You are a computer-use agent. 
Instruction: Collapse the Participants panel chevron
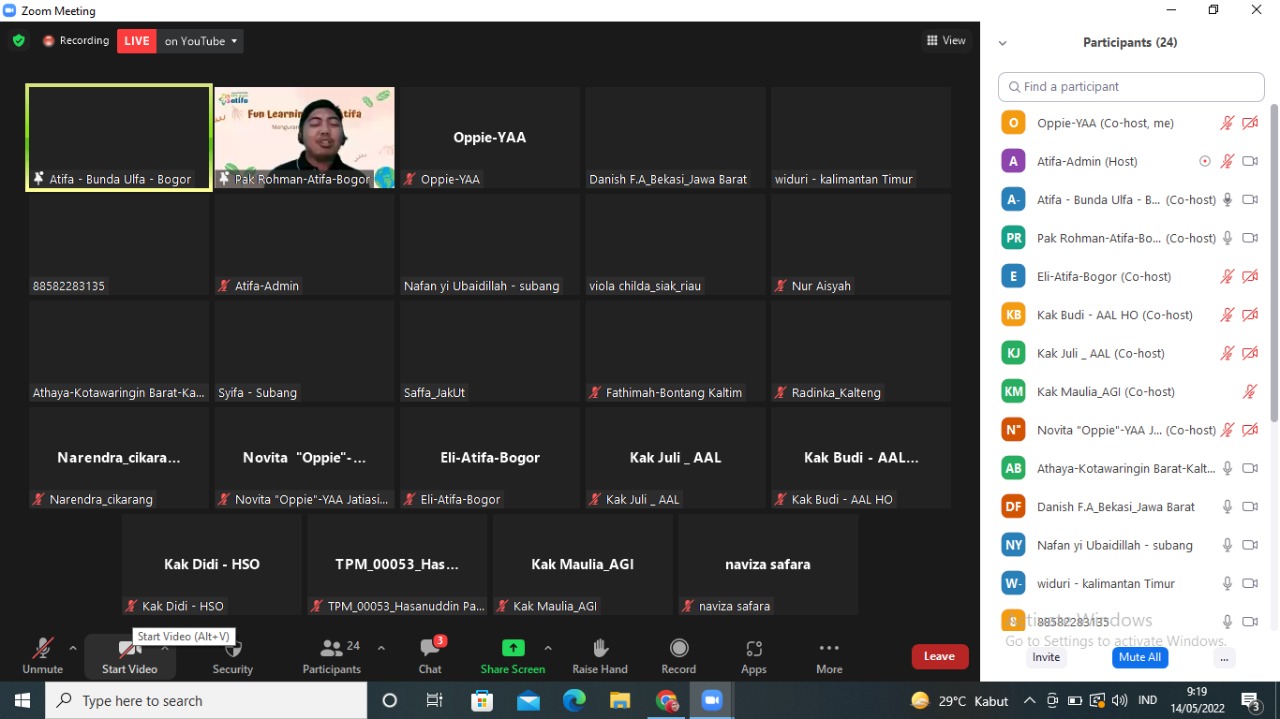point(1003,43)
